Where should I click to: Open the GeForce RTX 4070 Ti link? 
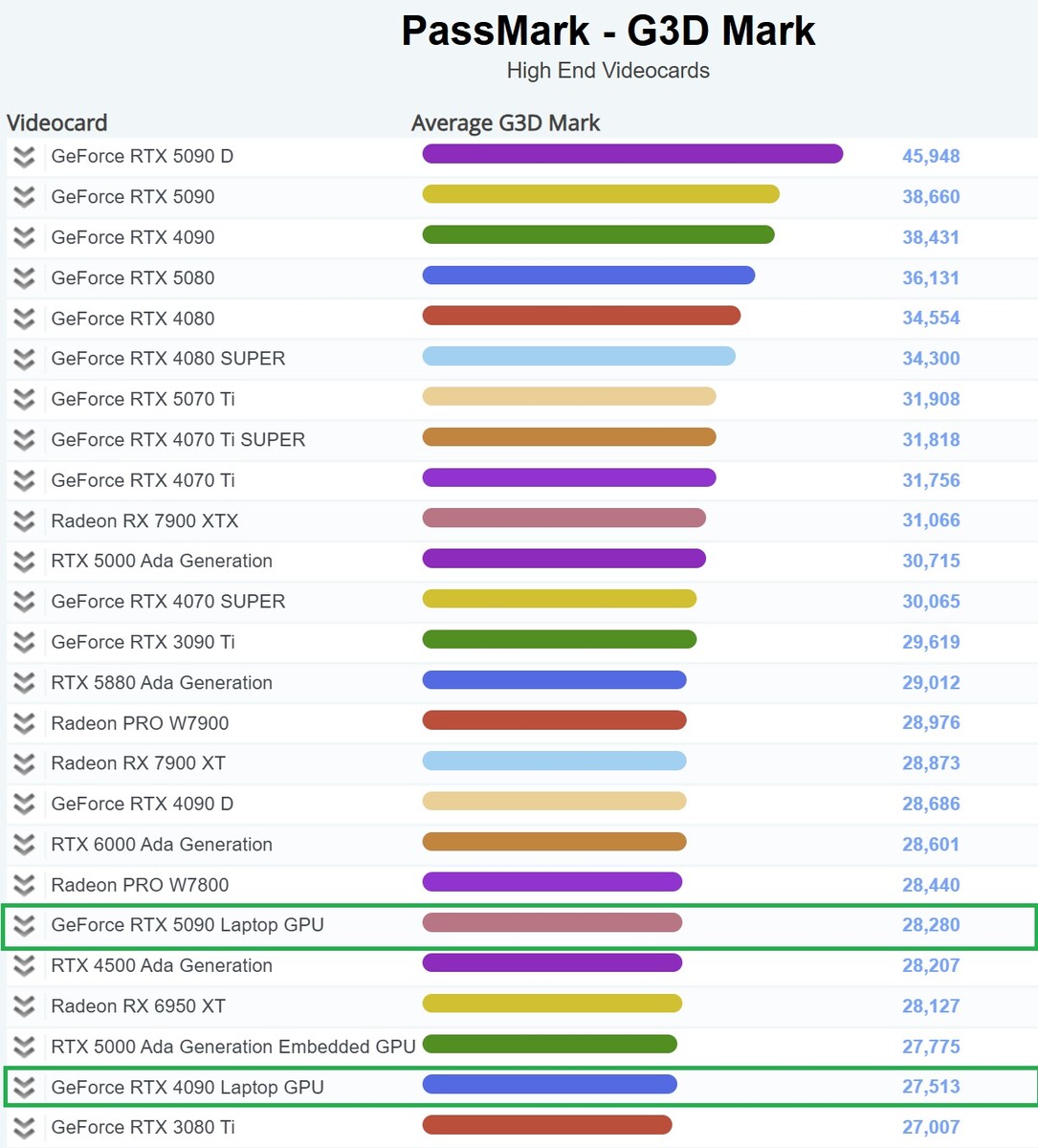(x=144, y=480)
